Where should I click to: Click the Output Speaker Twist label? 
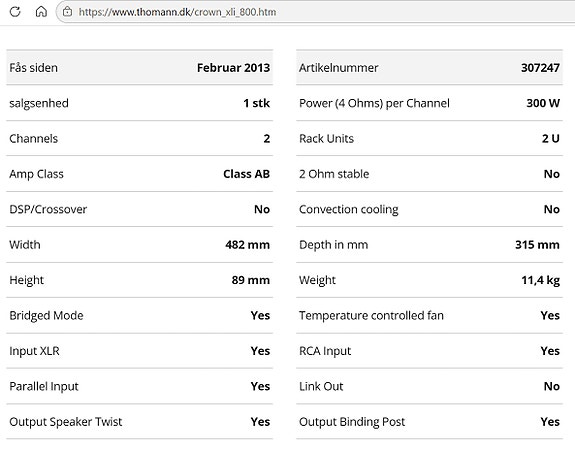pos(66,422)
